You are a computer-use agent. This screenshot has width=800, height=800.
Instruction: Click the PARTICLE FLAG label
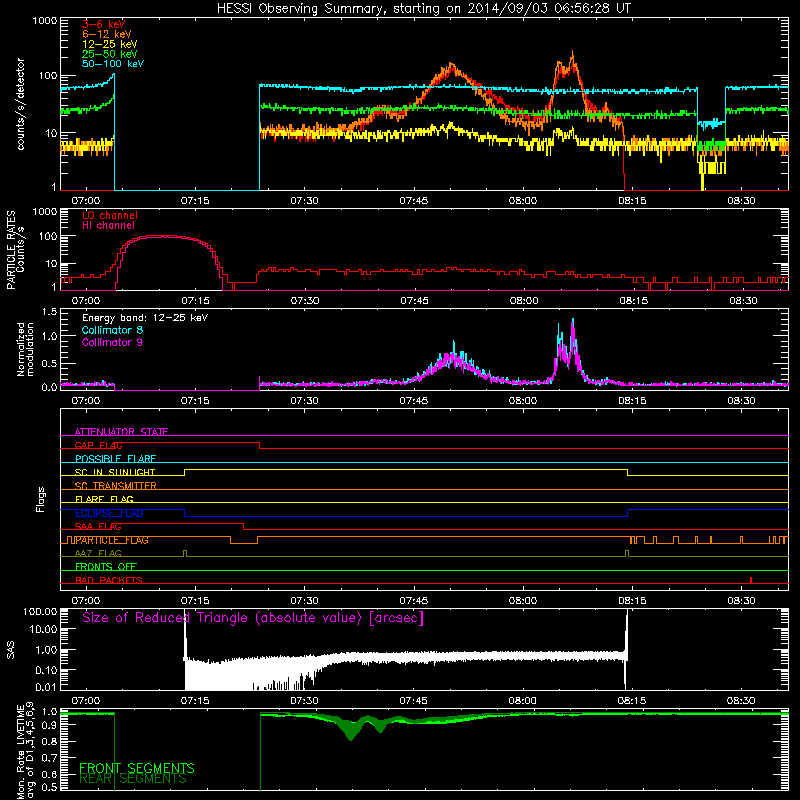(112, 540)
